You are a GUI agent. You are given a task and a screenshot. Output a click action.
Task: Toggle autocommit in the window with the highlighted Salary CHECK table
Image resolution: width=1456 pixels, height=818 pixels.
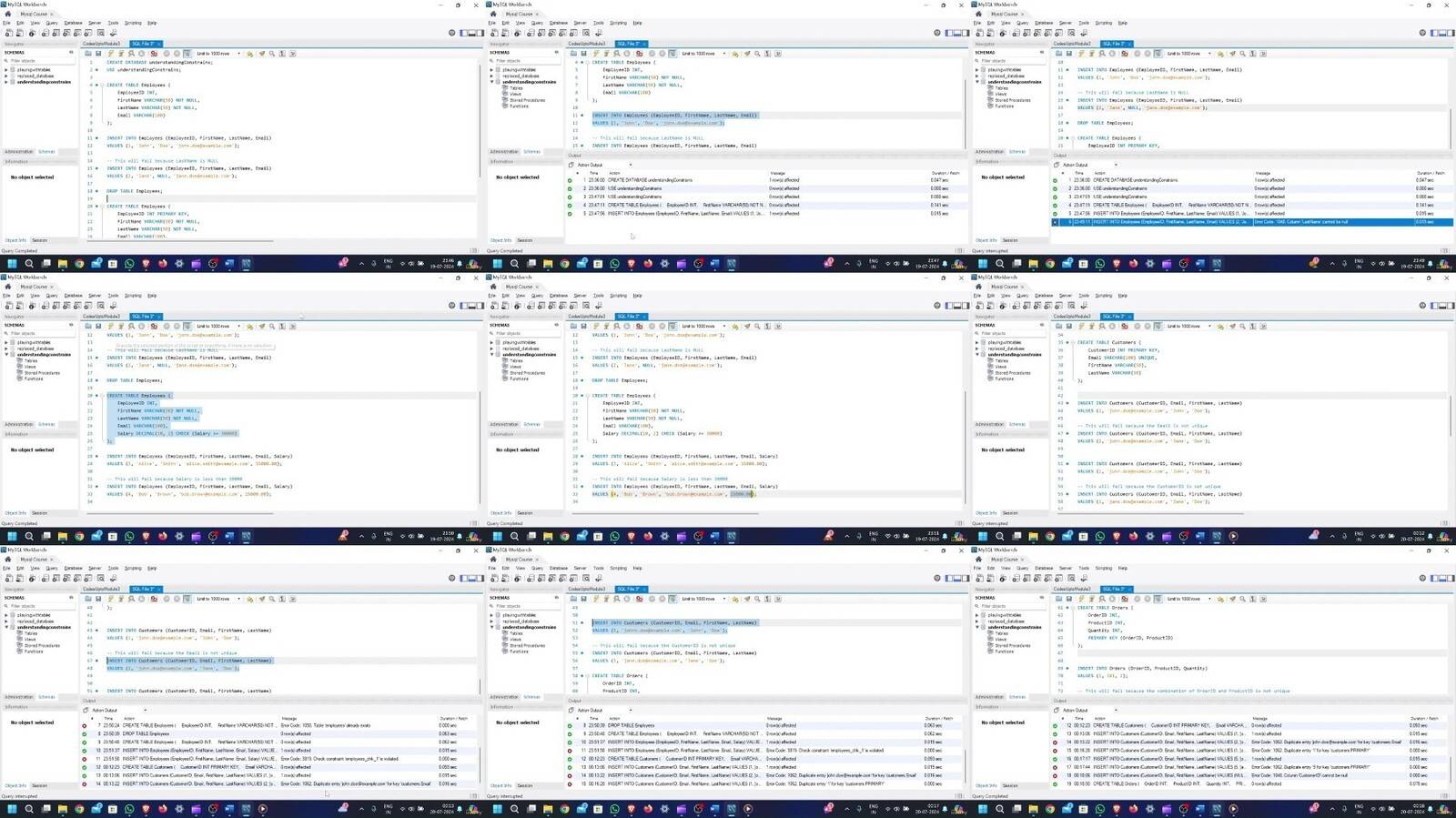(187, 326)
